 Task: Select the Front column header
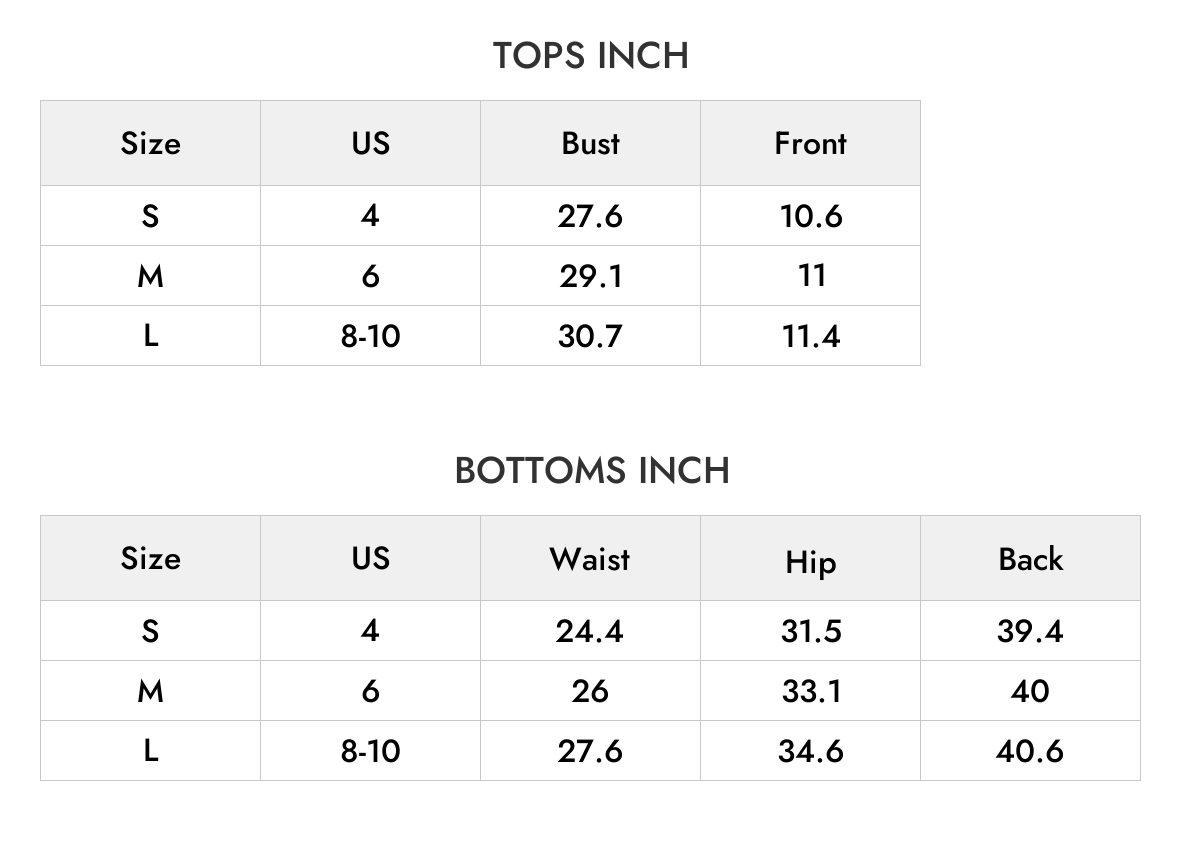point(810,143)
